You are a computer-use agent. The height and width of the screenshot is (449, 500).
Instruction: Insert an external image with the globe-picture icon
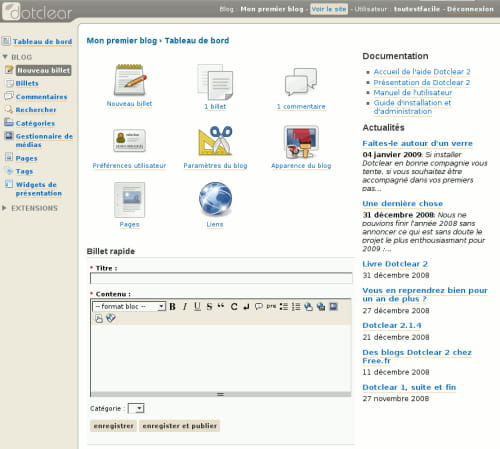(x=321, y=306)
